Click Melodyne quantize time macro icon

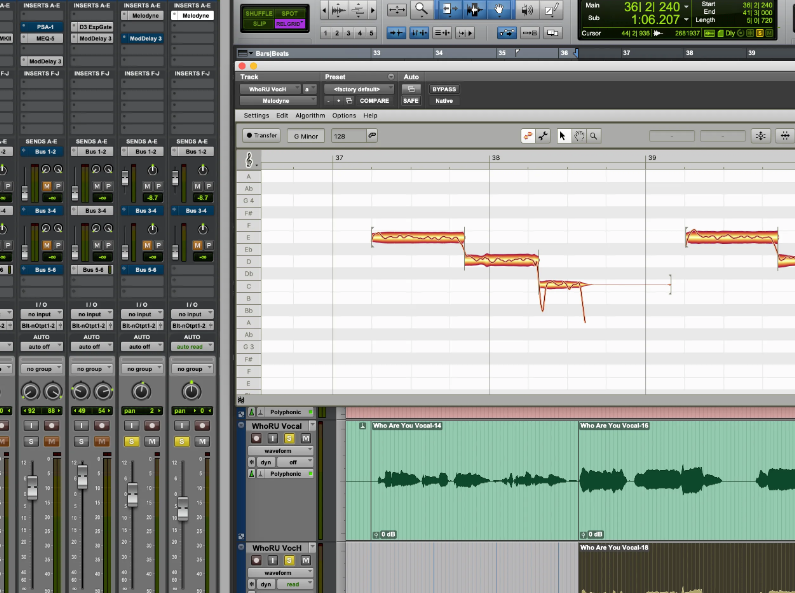[x=785, y=136]
